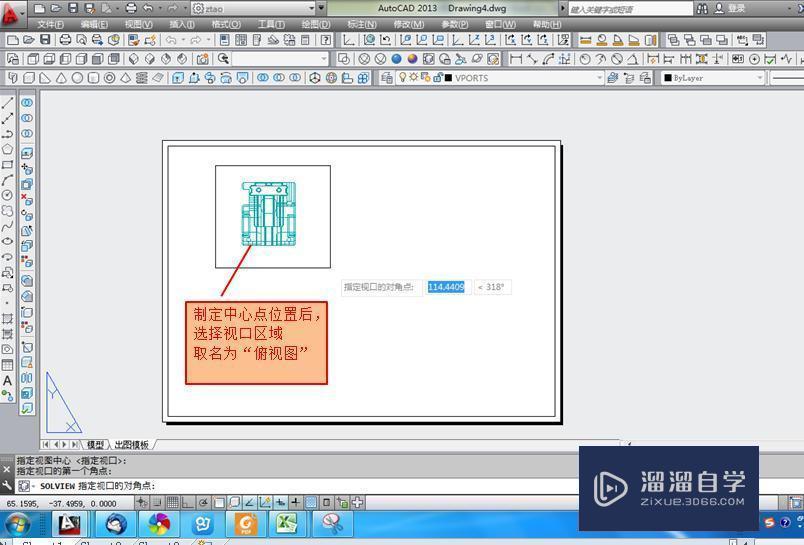Viewport: 804px width, 545px height.
Task: Expand quick access toolbar customize arrow
Action: click(x=321, y=9)
